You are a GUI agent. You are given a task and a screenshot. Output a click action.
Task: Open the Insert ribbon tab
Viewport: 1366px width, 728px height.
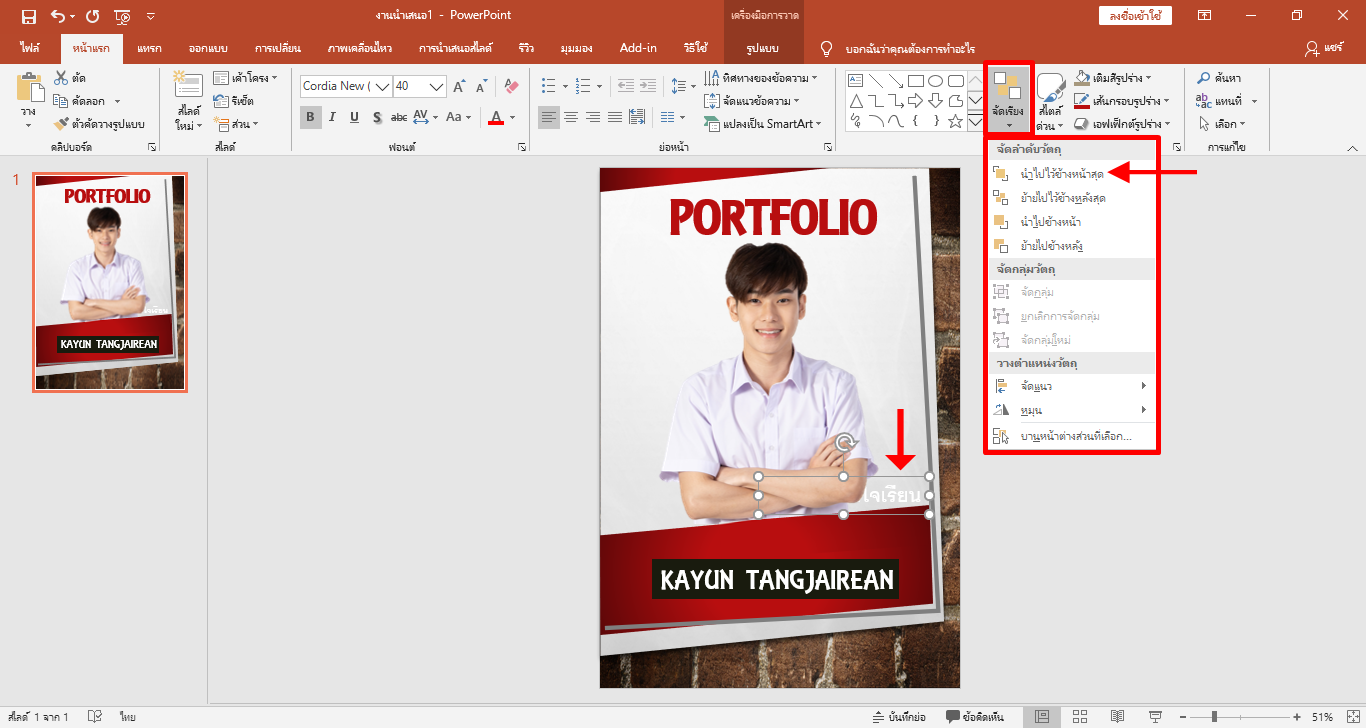point(149,48)
